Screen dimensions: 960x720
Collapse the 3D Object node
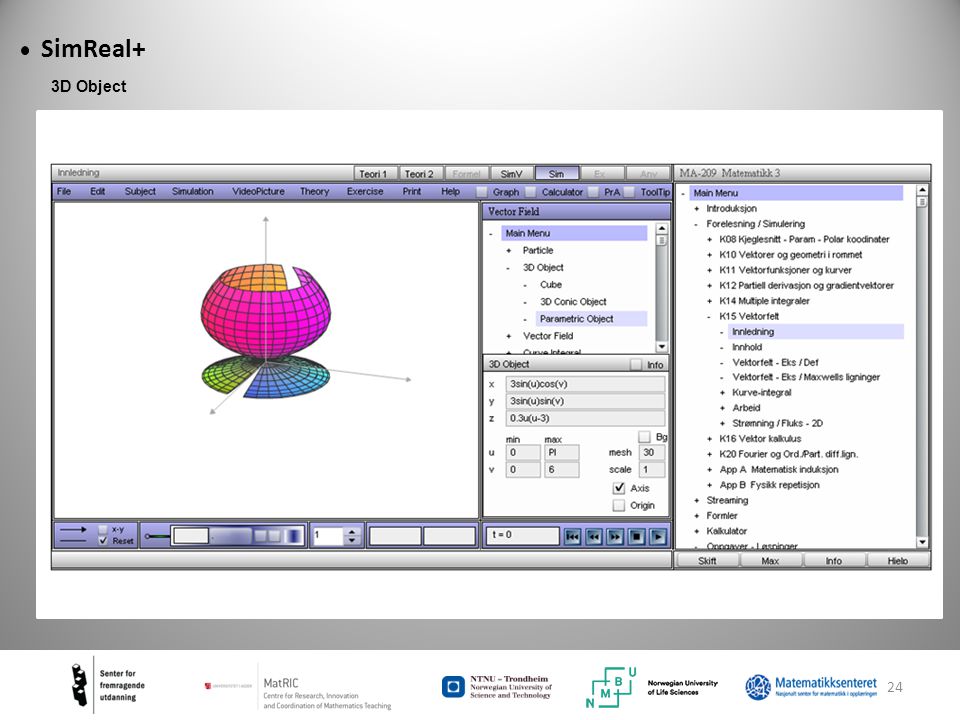coord(509,268)
